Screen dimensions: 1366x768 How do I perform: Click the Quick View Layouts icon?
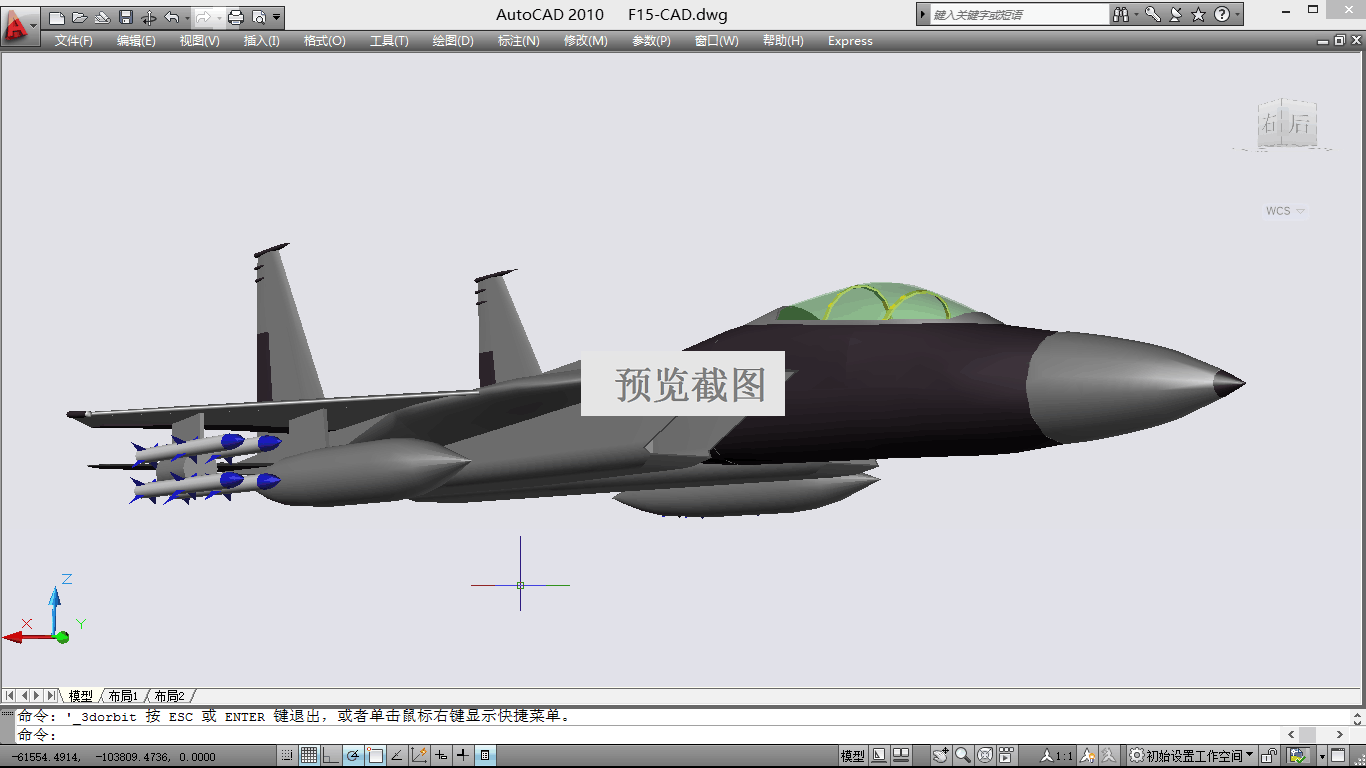pyautogui.click(x=878, y=756)
